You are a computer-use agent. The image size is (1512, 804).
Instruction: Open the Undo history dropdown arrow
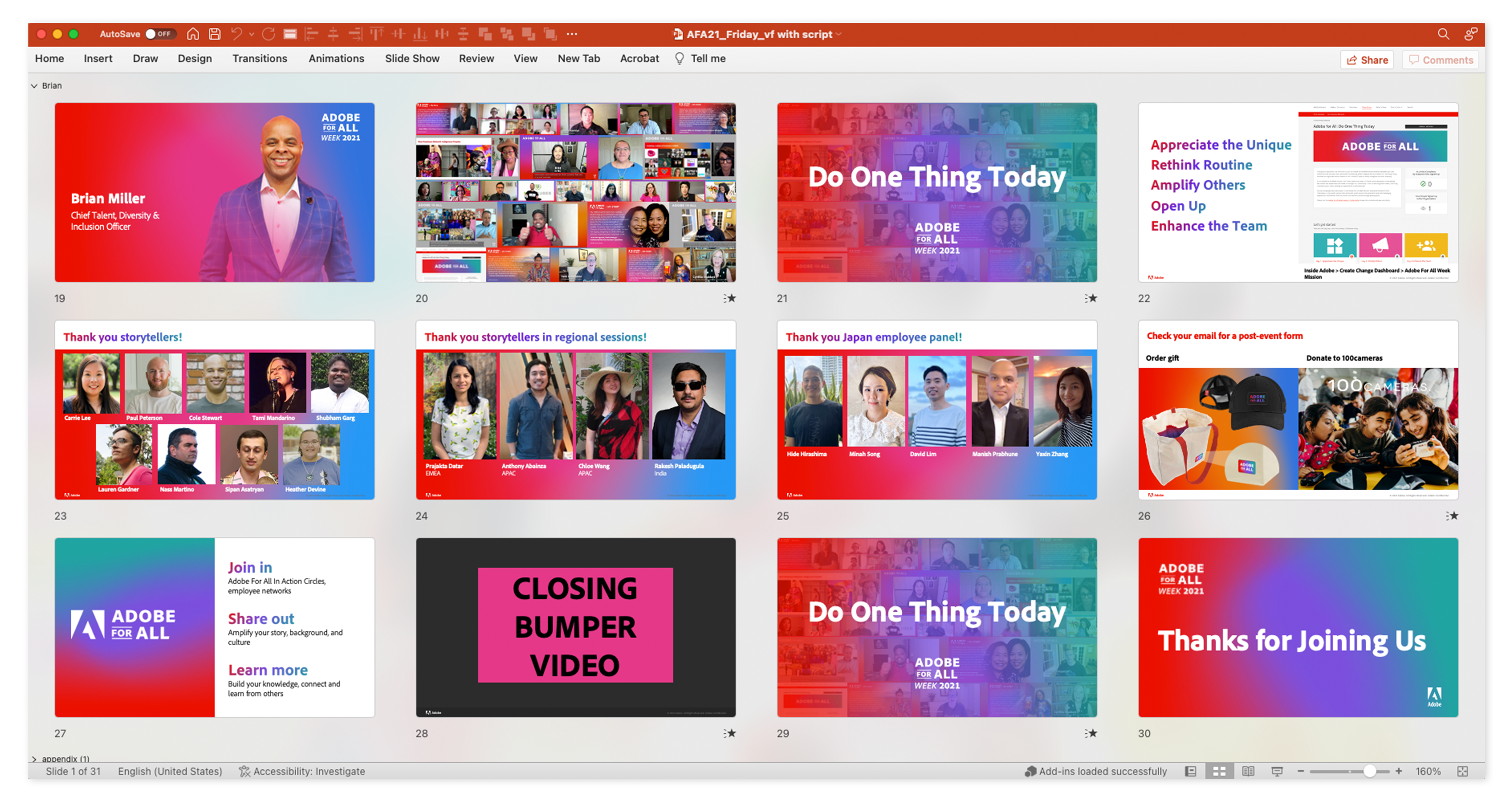click(x=252, y=34)
